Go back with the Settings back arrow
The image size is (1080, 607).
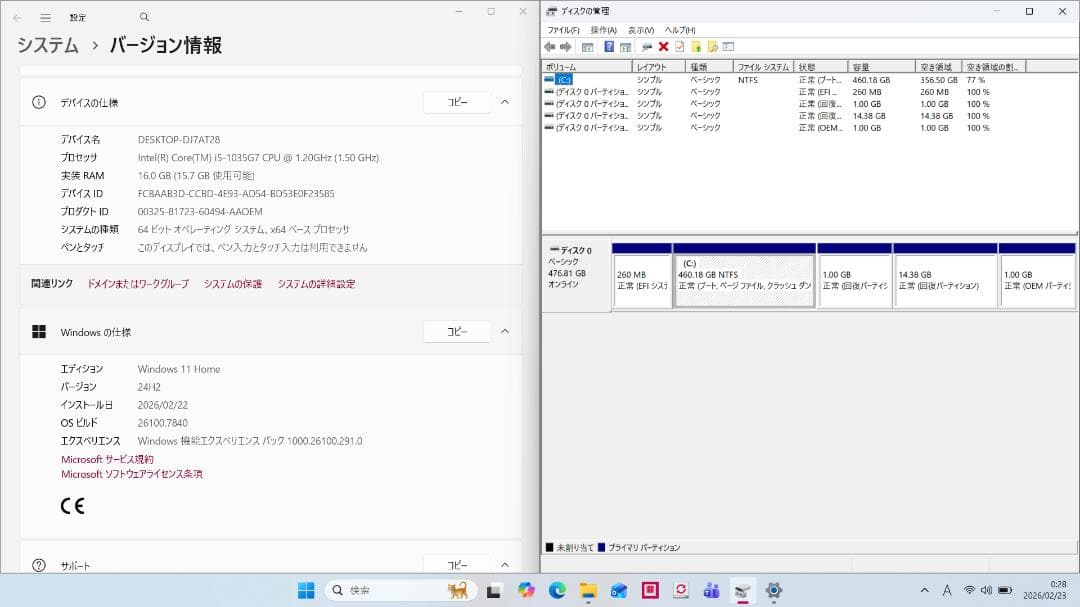tap(17, 17)
